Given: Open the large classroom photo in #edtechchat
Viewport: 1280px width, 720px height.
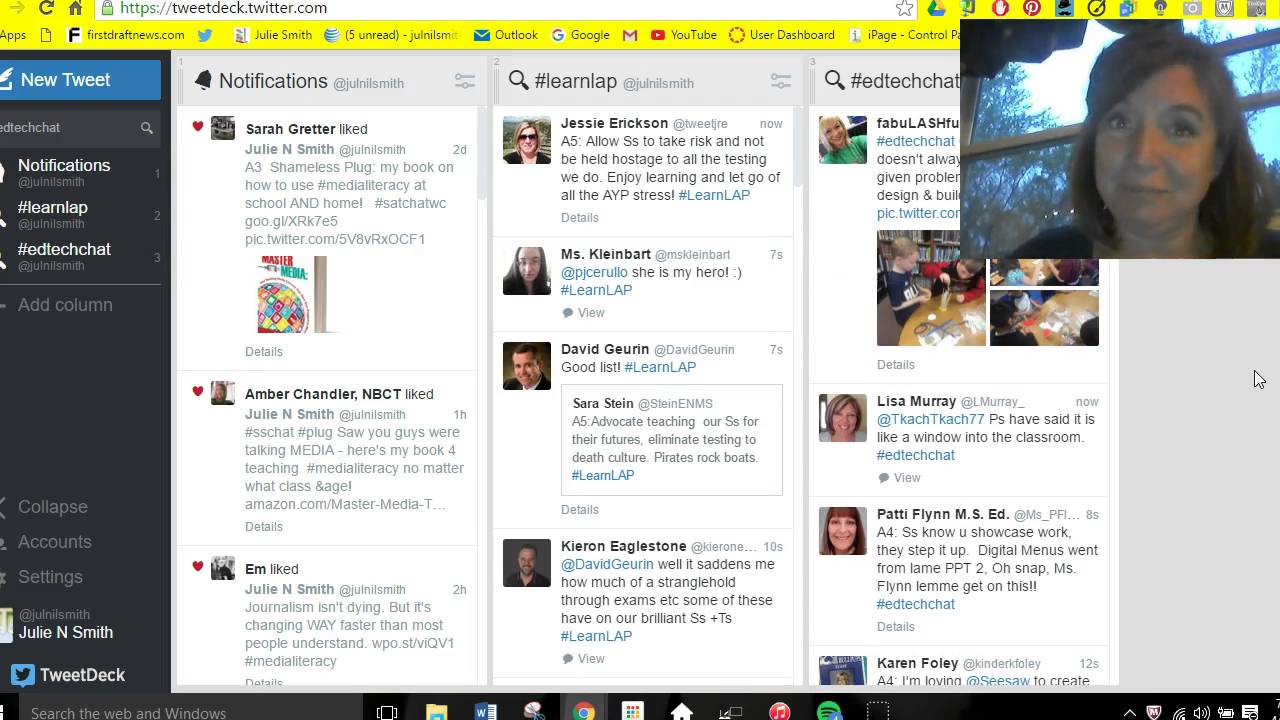Looking at the screenshot, I should 931,288.
